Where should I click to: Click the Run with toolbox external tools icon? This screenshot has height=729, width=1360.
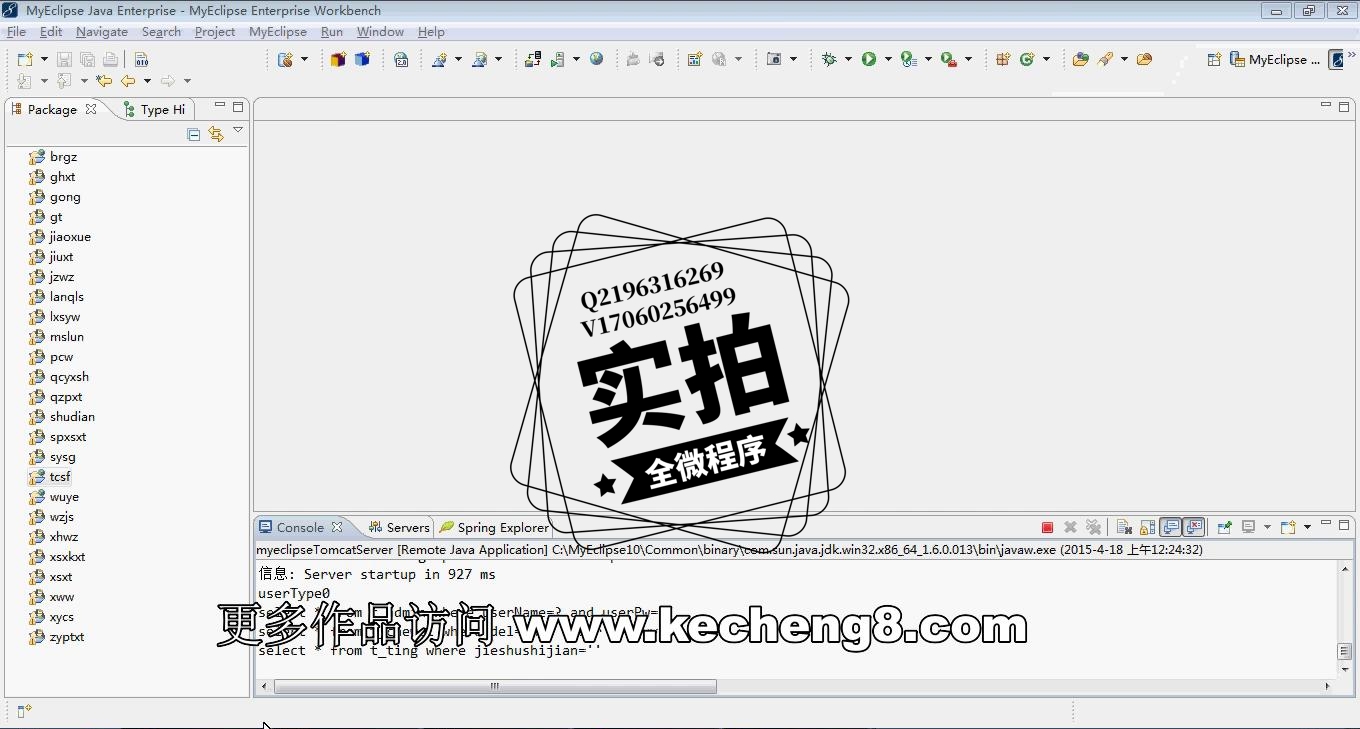click(x=949, y=60)
